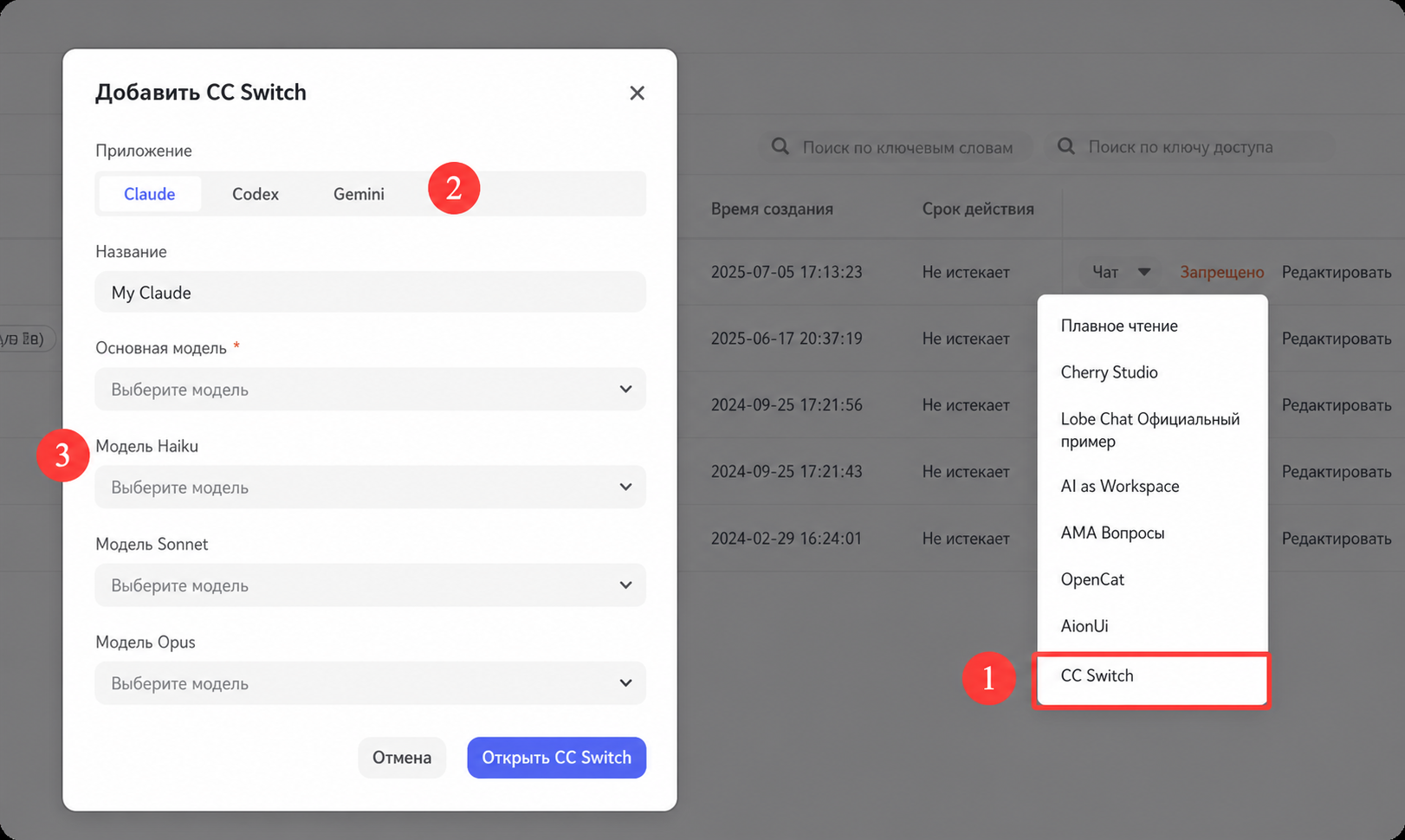
Task: Click Редактировать in the 2025-07-05 row
Action: tap(1337, 272)
